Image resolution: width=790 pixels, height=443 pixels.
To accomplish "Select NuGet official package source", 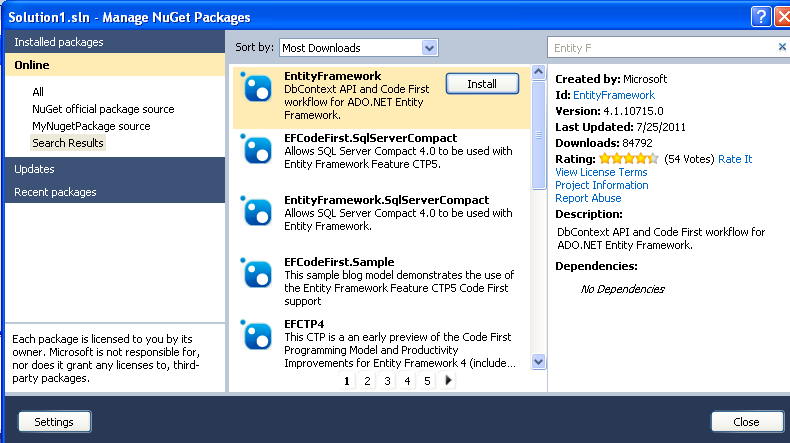I will click(103, 109).
